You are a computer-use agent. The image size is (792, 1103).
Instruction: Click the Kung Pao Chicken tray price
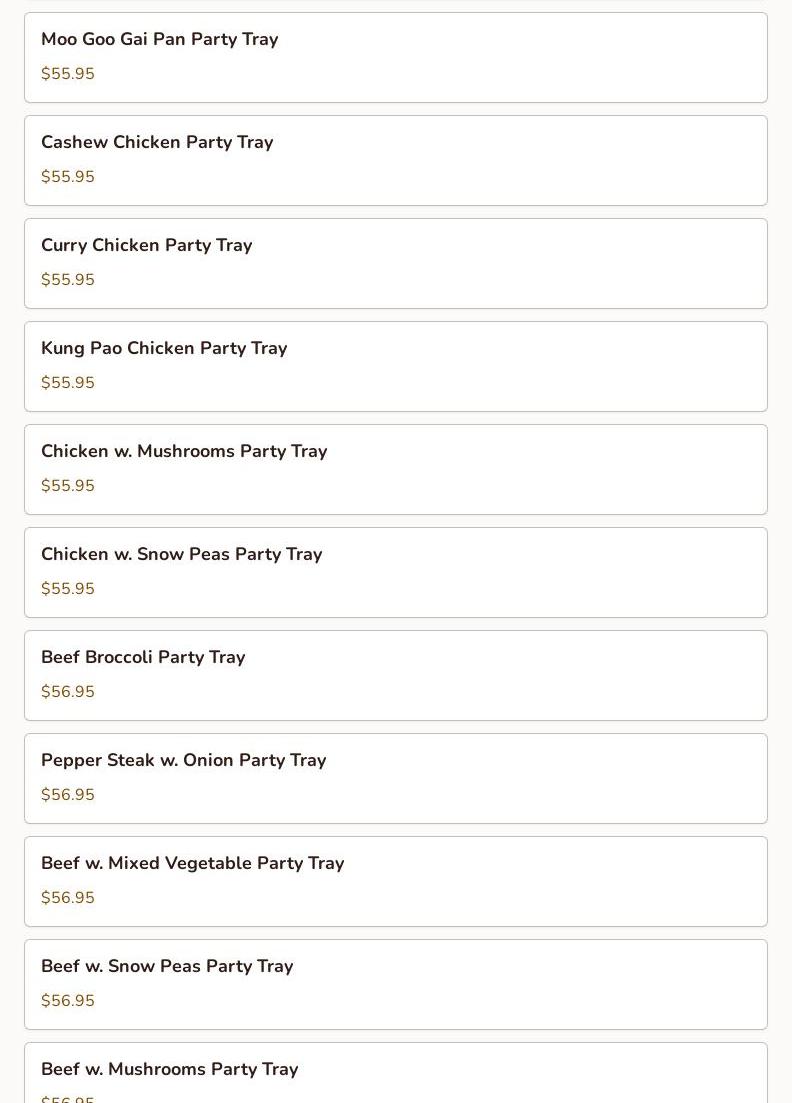pyautogui.click(x=68, y=383)
